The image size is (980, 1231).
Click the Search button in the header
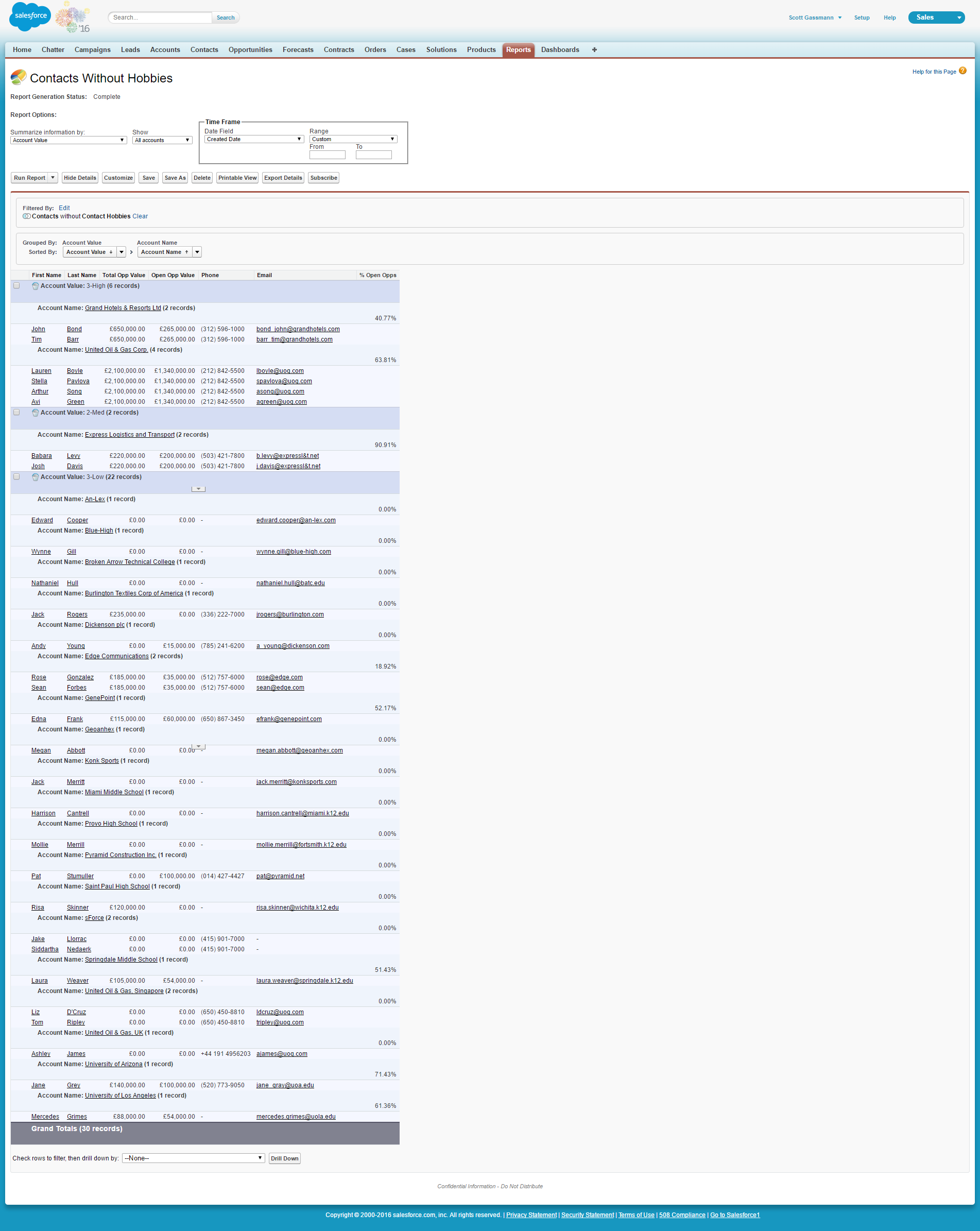pos(226,18)
